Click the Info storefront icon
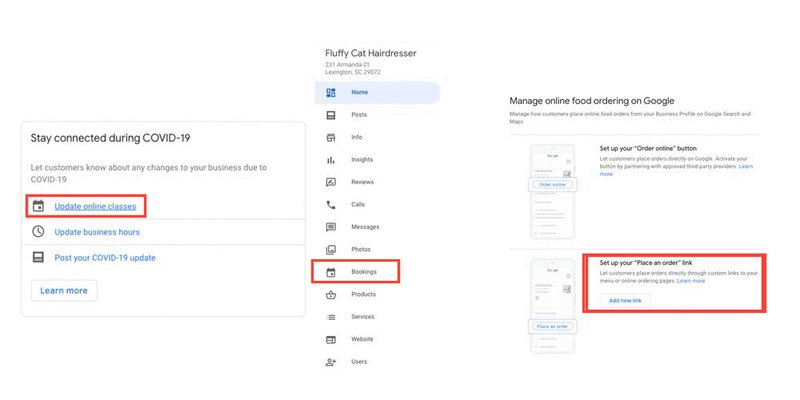The width and height of the screenshot is (800, 400). (331, 137)
